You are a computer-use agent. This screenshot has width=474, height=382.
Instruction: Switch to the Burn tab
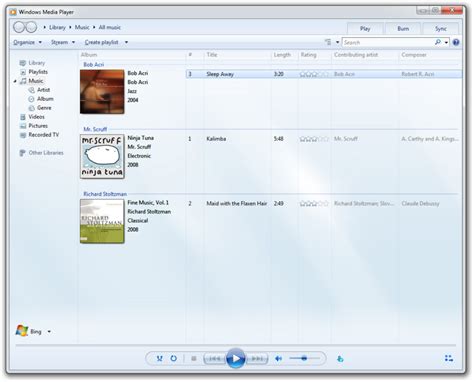pyautogui.click(x=403, y=29)
